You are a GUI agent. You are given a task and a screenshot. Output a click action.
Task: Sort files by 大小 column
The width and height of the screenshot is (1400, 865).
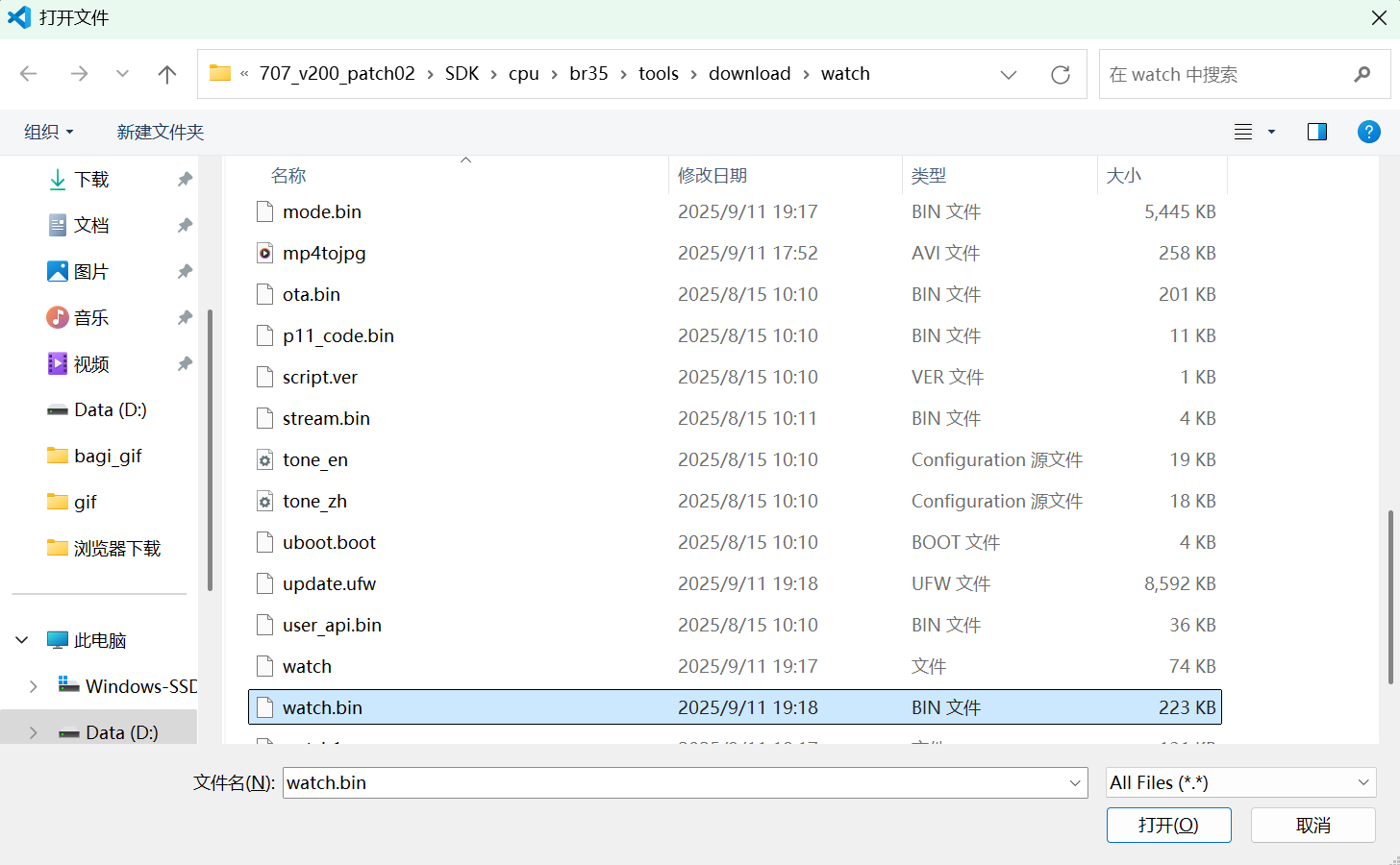(x=1124, y=176)
